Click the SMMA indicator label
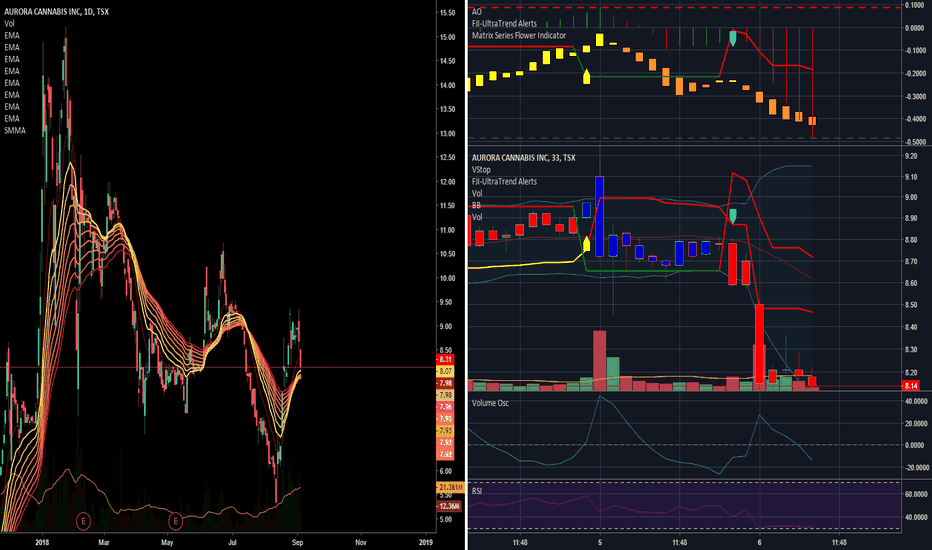 coord(15,130)
